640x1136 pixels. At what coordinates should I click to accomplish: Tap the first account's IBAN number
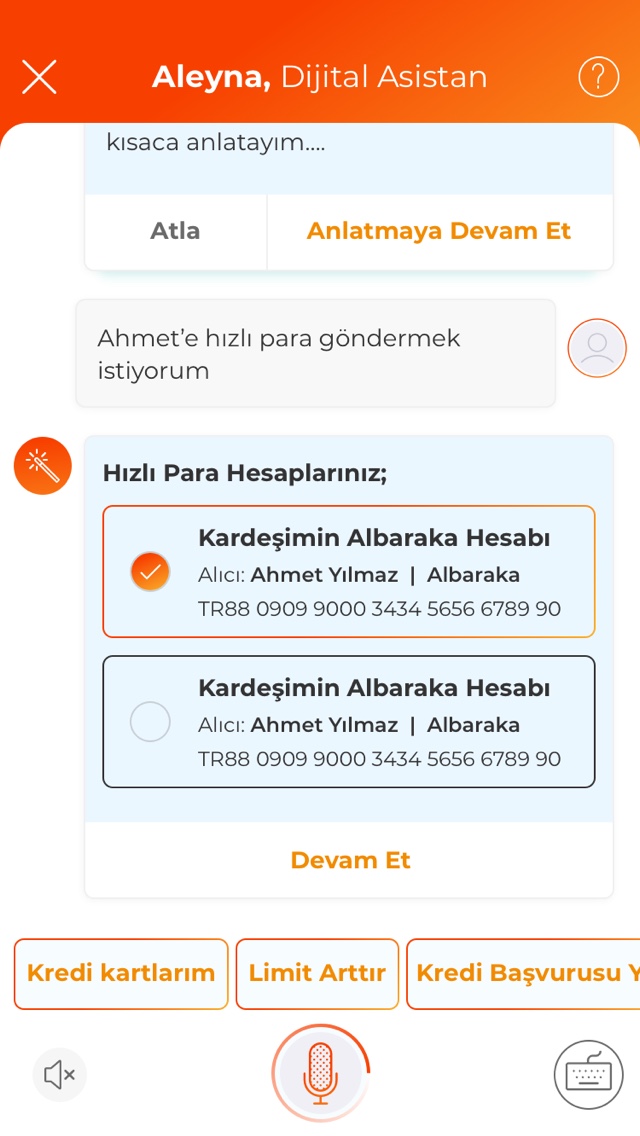coord(379,609)
